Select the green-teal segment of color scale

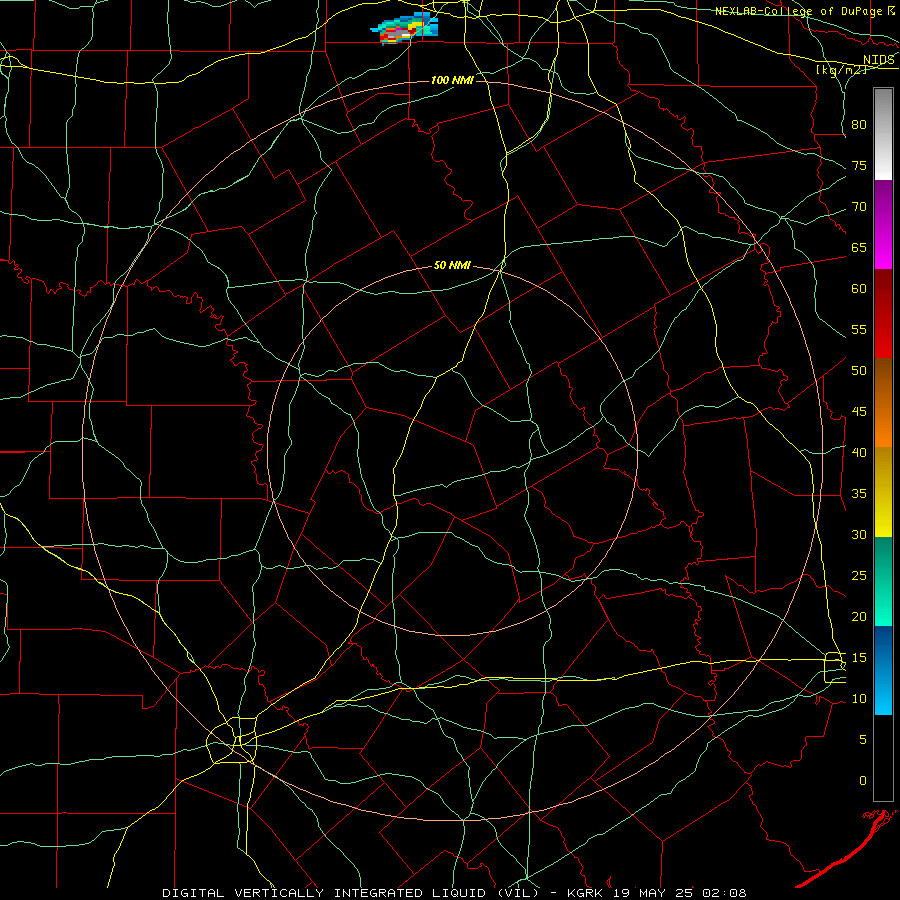click(x=883, y=581)
